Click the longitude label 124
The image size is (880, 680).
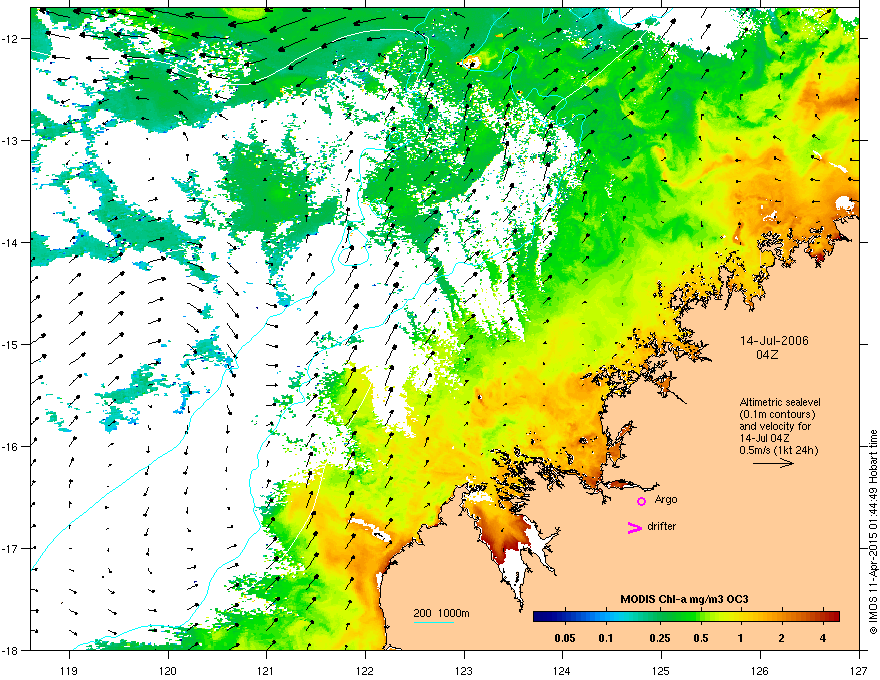(562, 670)
